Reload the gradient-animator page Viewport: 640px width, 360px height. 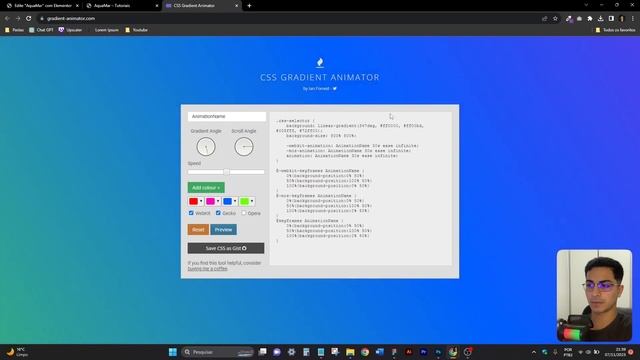pyautogui.click(x=29, y=18)
